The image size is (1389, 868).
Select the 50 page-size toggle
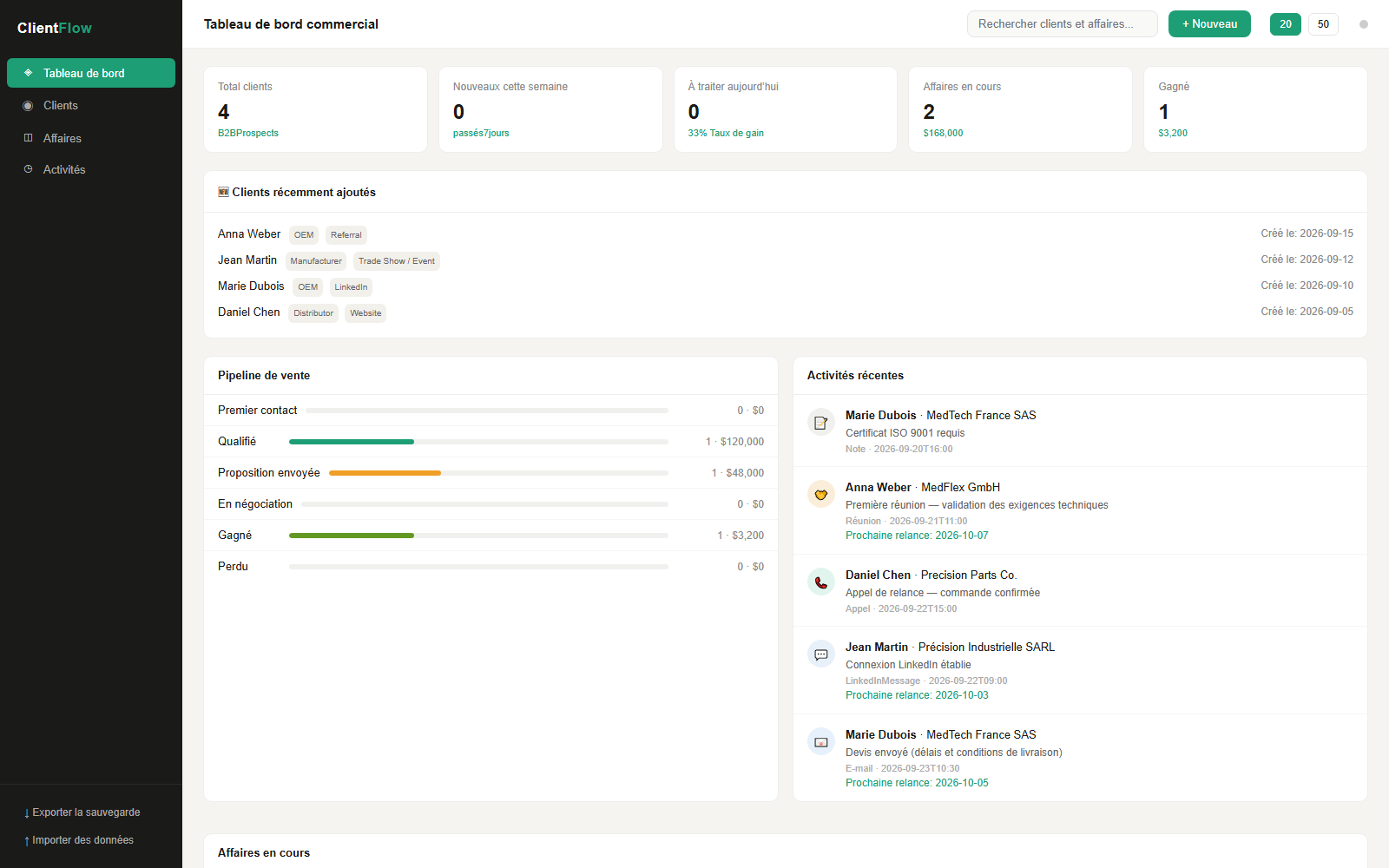pyautogui.click(x=1323, y=24)
